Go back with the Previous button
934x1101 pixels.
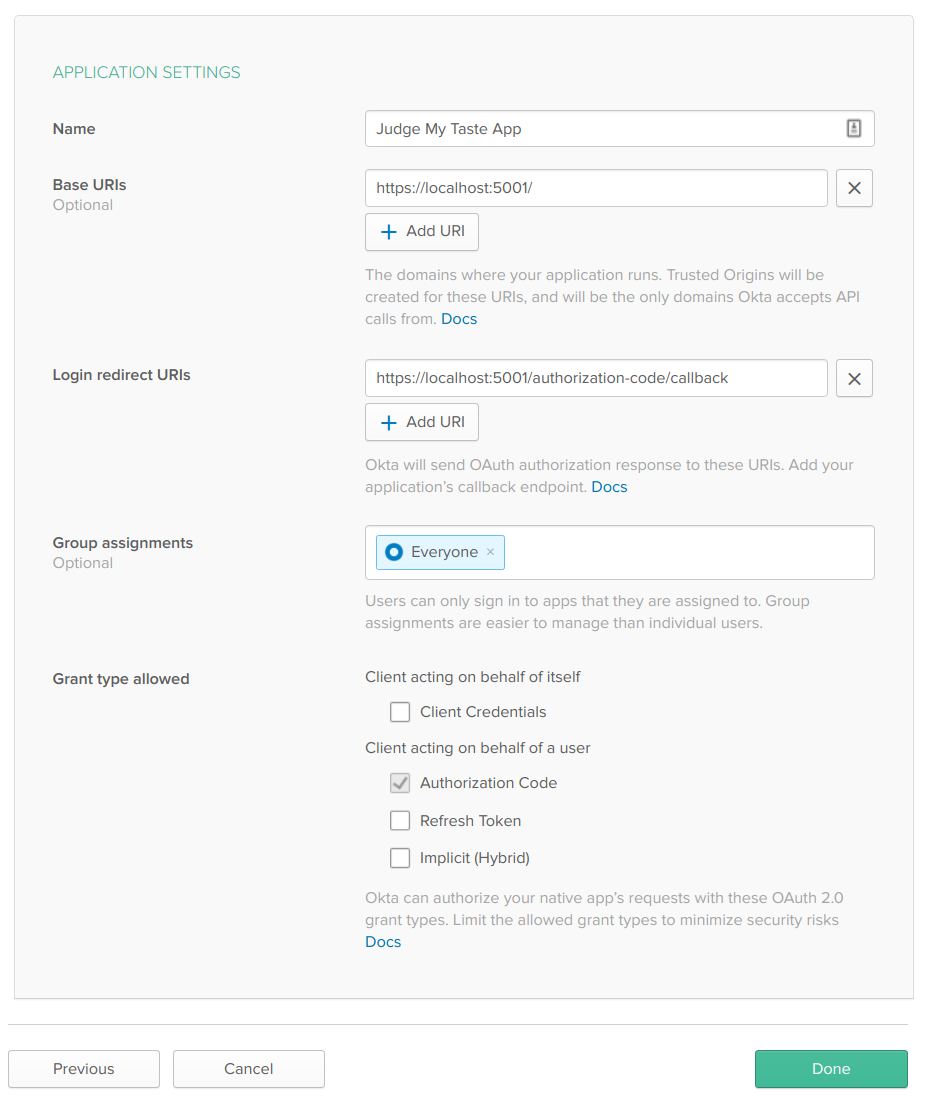pyautogui.click(x=84, y=1069)
